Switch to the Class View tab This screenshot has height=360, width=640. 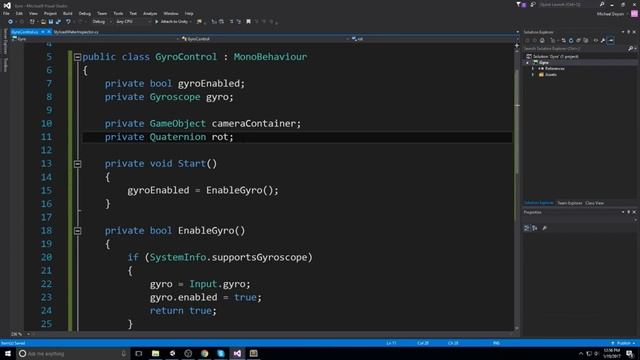point(594,203)
